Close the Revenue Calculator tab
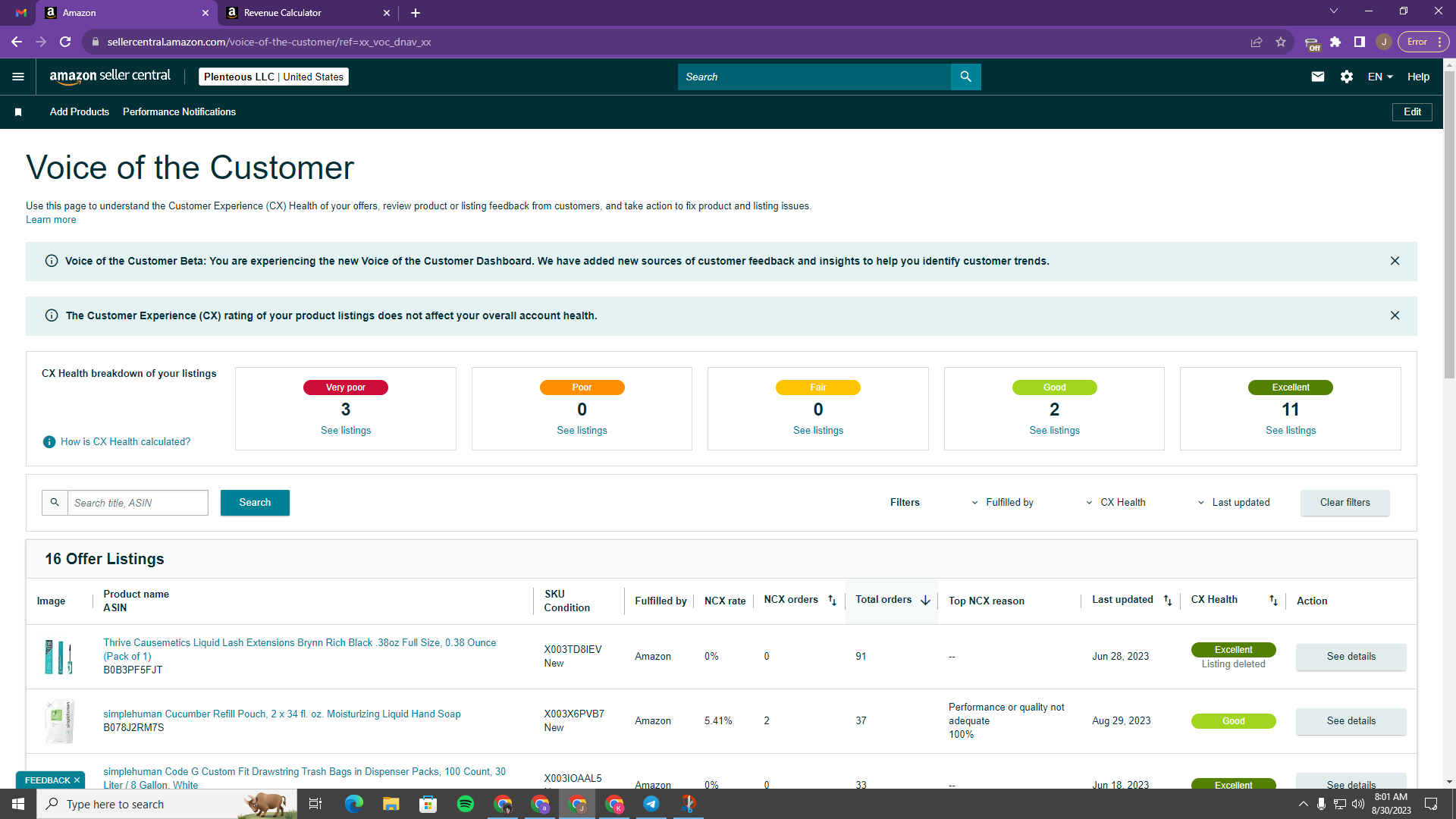The width and height of the screenshot is (1456, 819). (x=387, y=13)
